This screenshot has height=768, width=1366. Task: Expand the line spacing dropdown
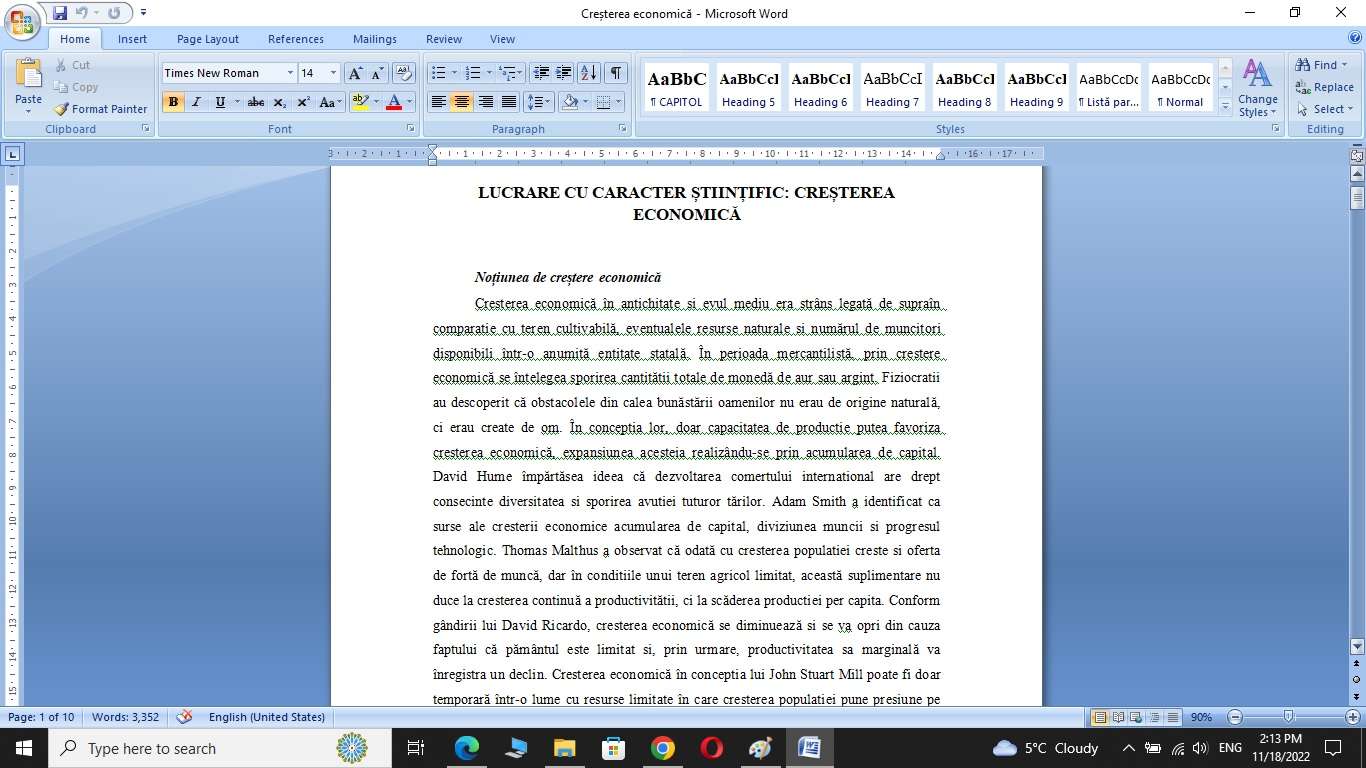[x=549, y=102]
